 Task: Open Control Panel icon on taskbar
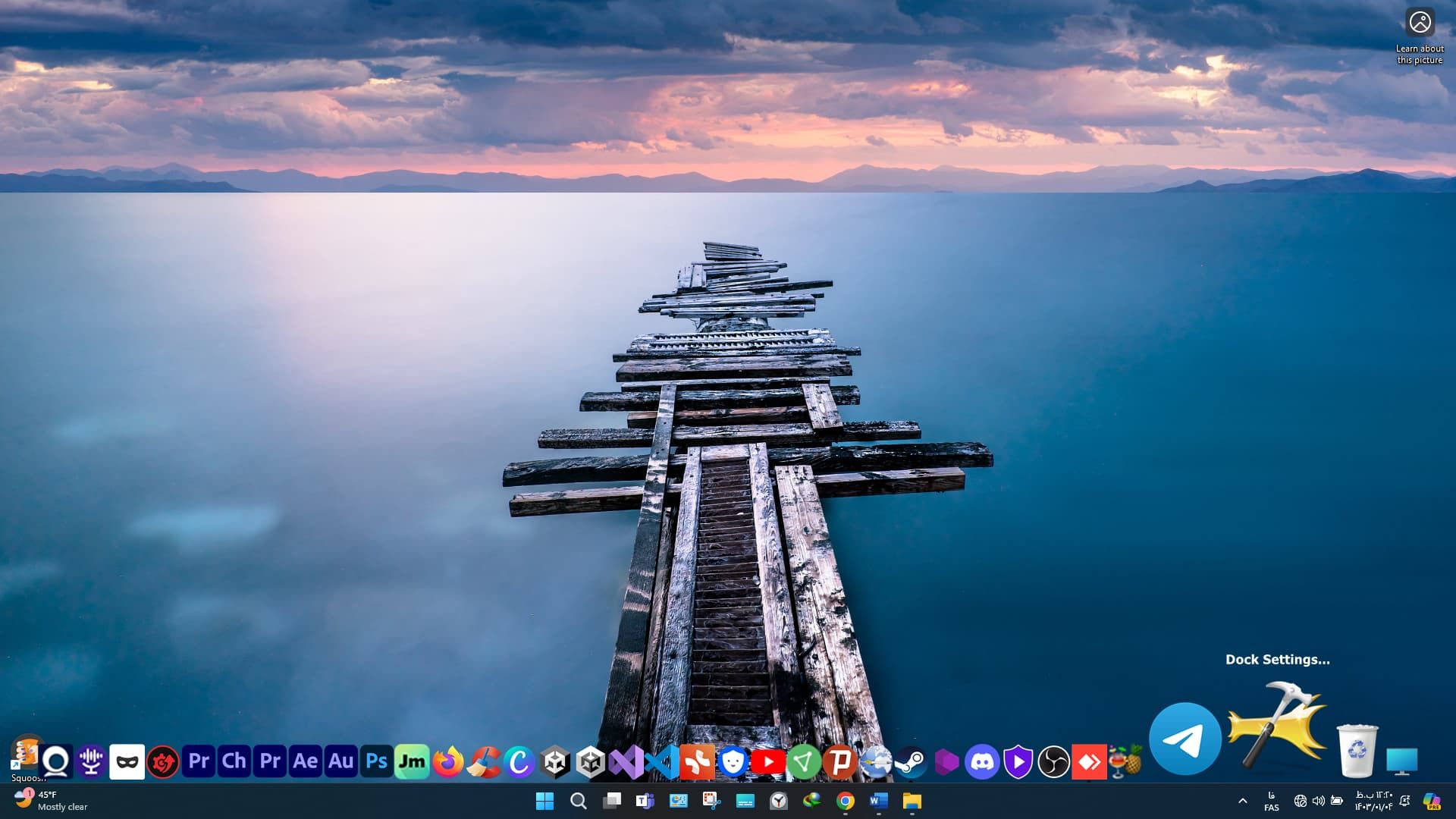pyautogui.click(x=678, y=801)
